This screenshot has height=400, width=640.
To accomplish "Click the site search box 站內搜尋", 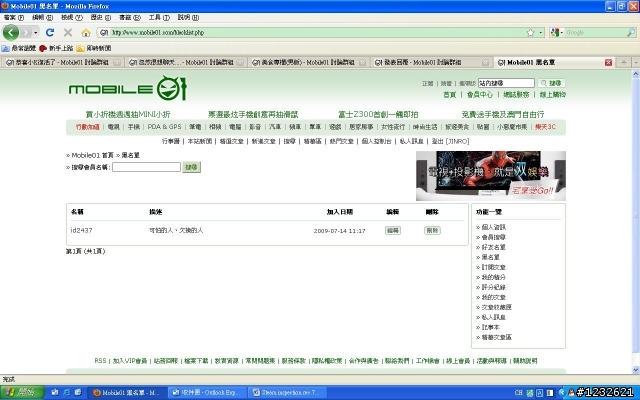I will 506,83.
